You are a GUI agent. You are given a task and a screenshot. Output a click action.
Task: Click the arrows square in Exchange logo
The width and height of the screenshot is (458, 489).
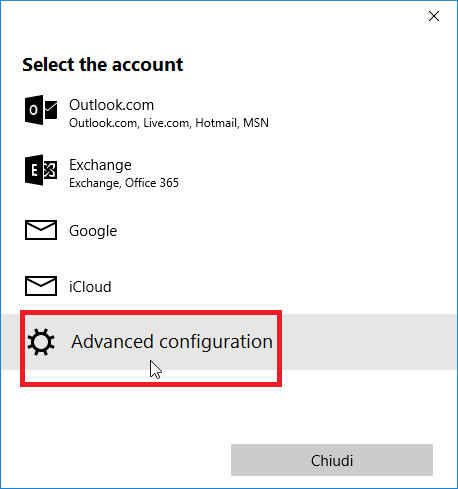(x=50, y=170)
